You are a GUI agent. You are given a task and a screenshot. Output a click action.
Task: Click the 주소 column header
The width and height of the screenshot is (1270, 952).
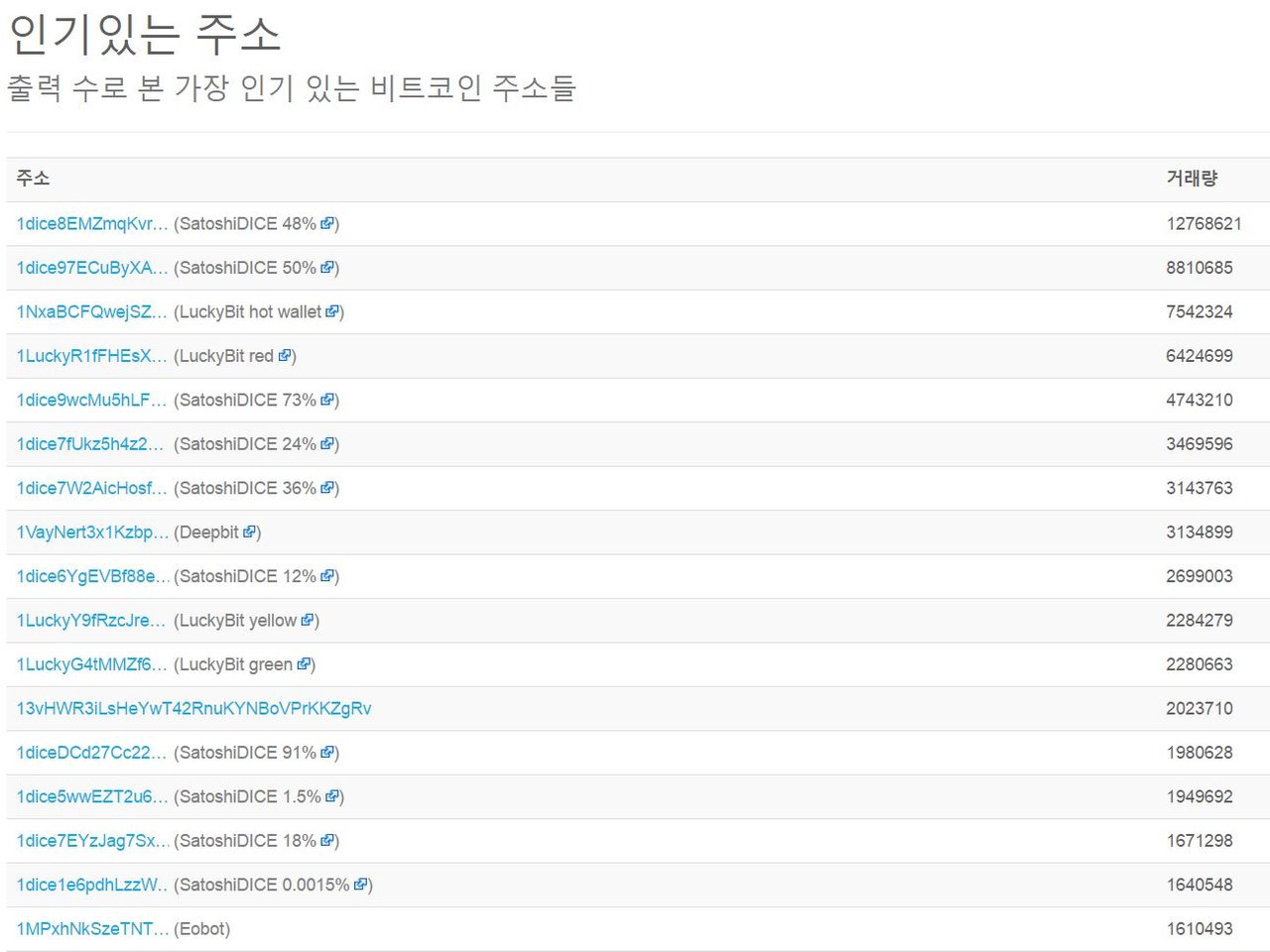[x=33, y=178]
